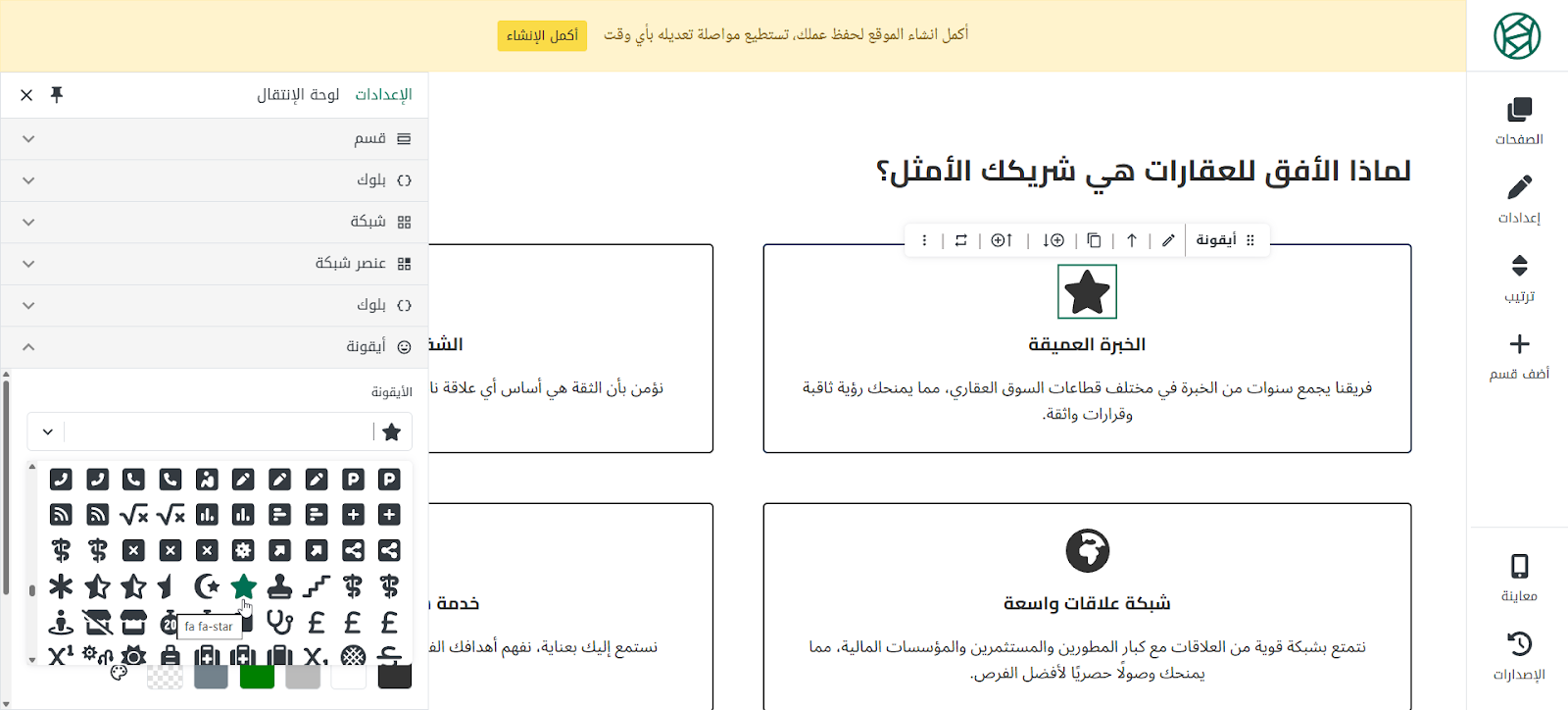
Task: Pick the star-and-crescent icon in the grid
Action: [207, 586]
